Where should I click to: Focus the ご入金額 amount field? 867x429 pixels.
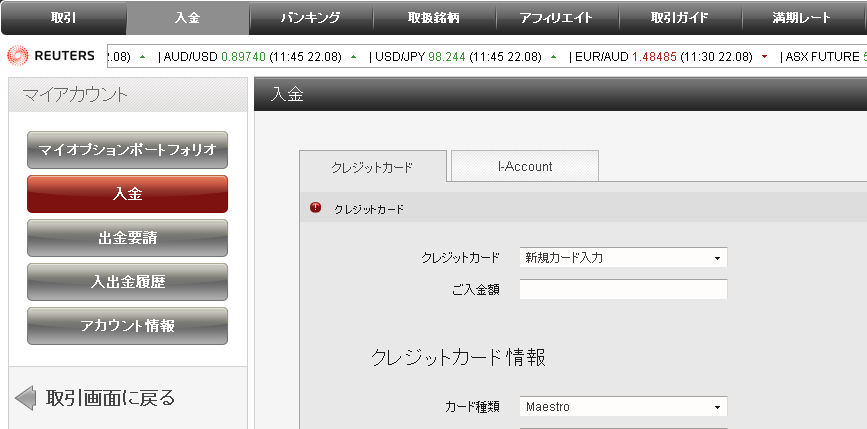point(623,289)
